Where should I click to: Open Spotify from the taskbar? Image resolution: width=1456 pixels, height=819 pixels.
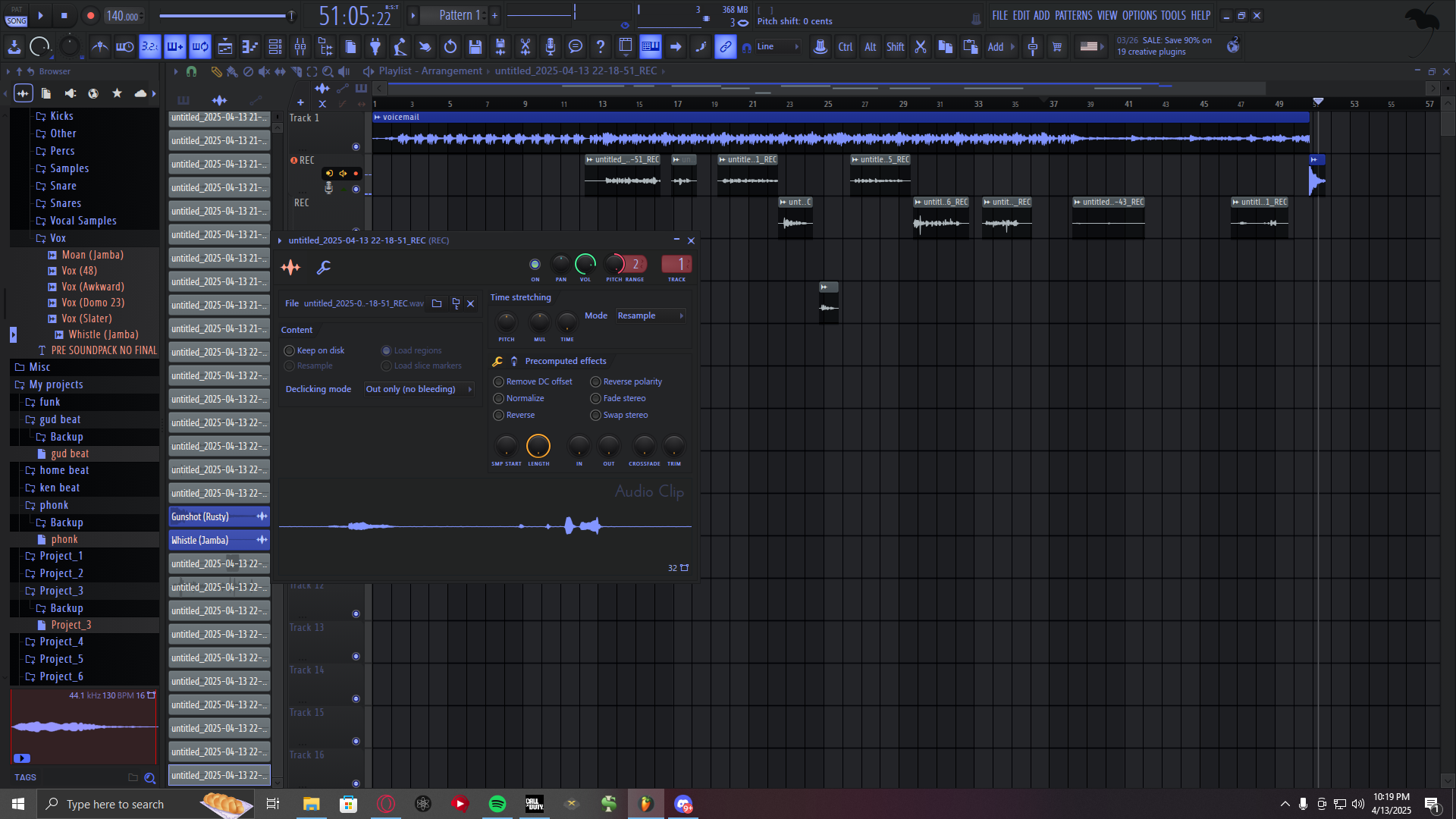coord(497,804)
